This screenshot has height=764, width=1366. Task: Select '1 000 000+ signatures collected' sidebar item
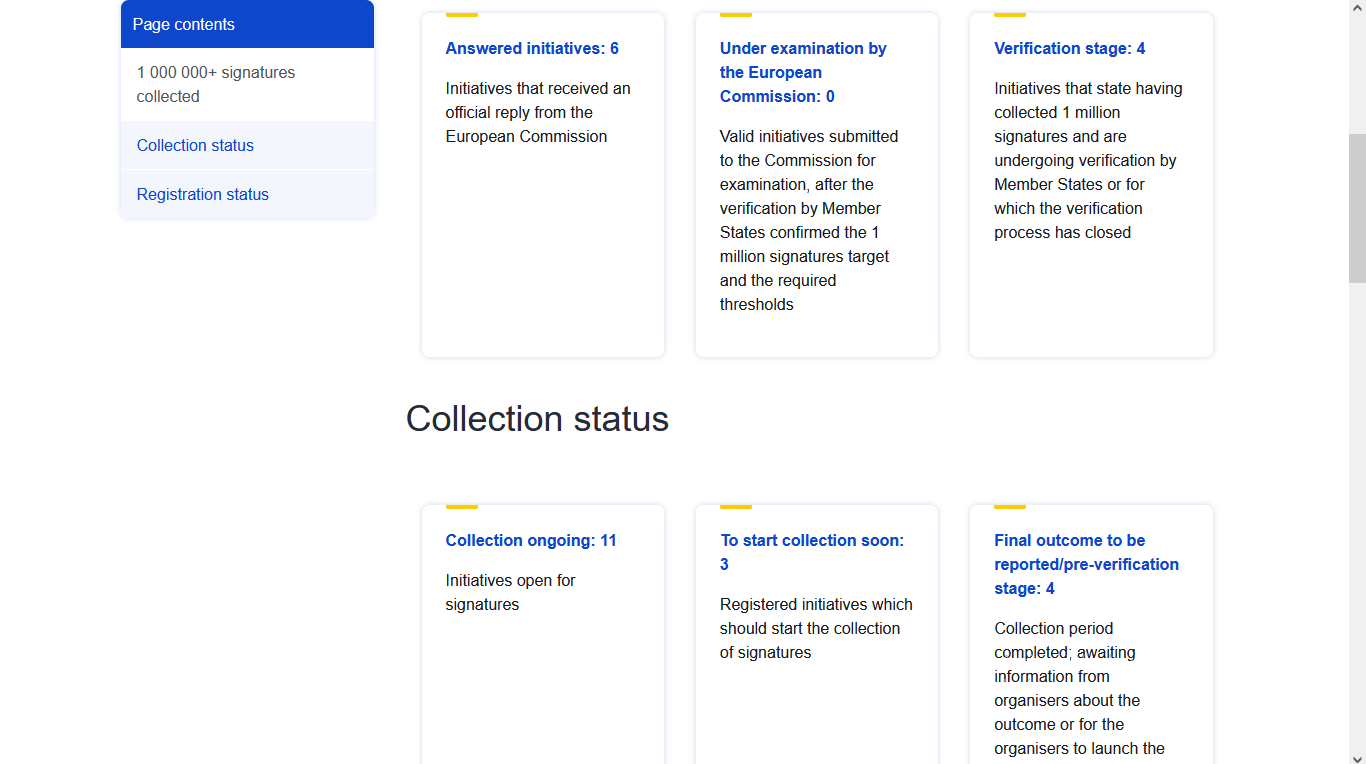click(x=216, y=84)
